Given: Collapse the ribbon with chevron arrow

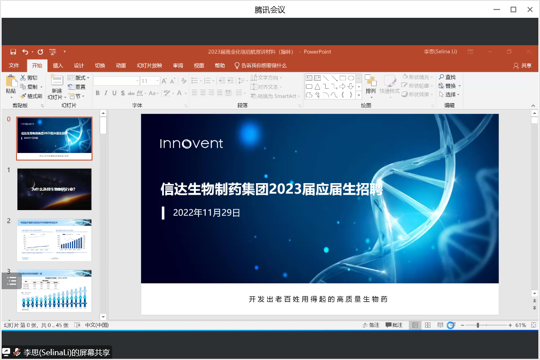Looking at the screenshot, I should click(x=533, y=105).
